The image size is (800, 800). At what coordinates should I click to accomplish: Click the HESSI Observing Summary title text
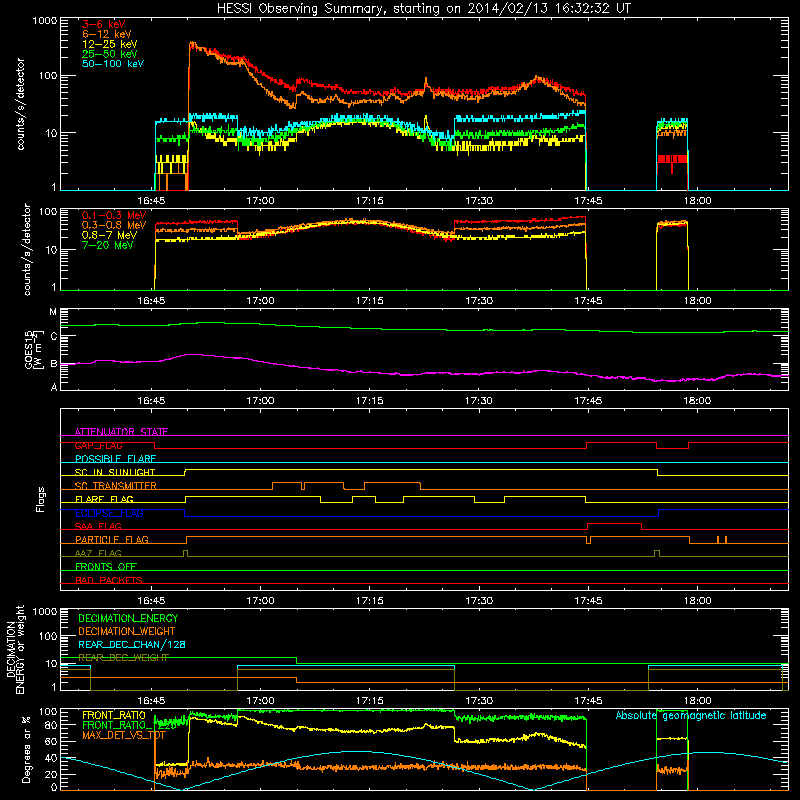[x=423, y=9]
